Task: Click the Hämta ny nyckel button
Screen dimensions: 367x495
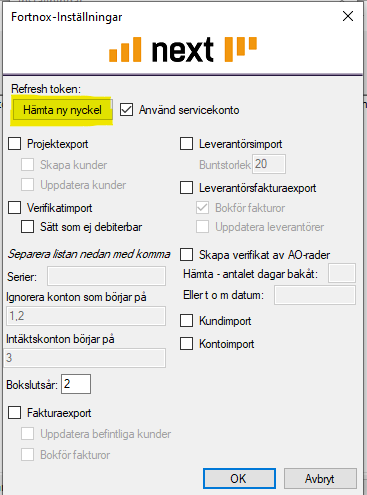Action: [63, 110]
